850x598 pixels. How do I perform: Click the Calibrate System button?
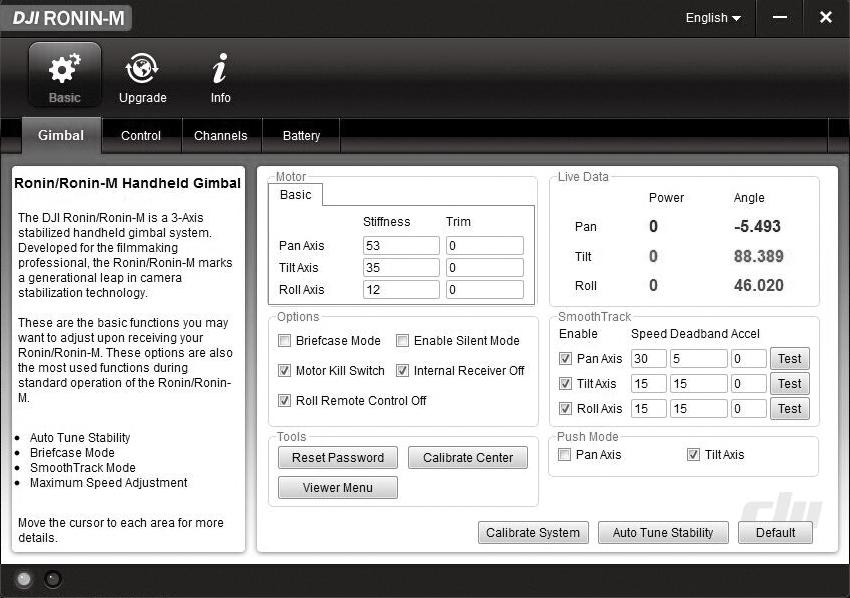tap(533, 532)
